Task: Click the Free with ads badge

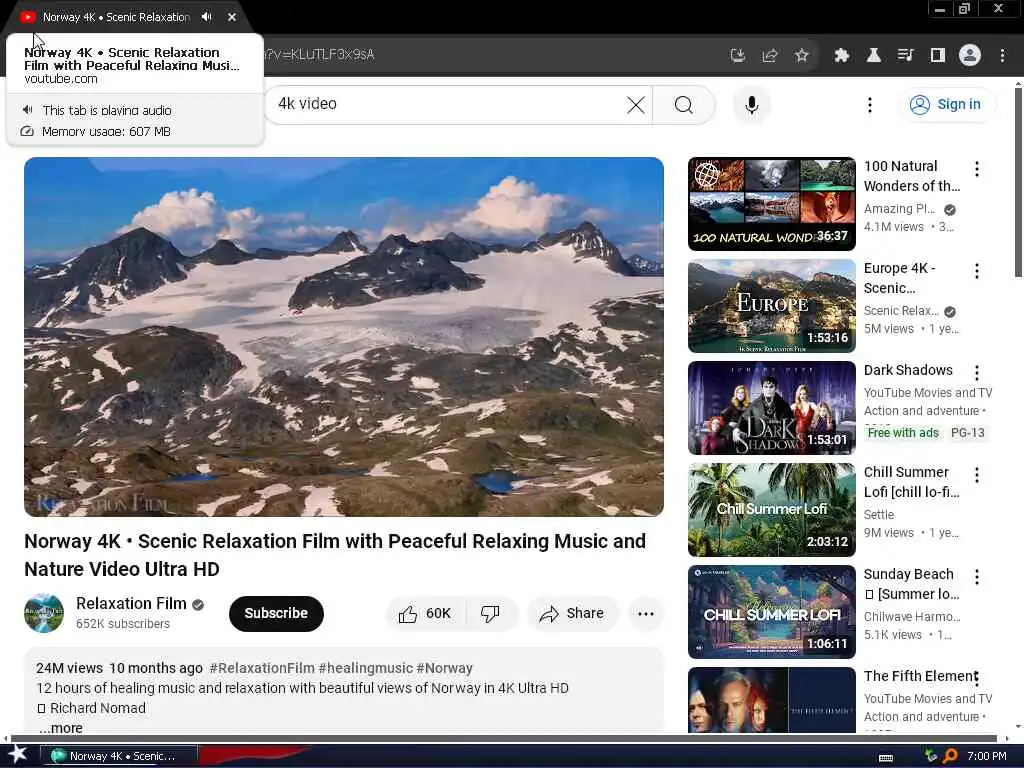Action: point(903,433)
